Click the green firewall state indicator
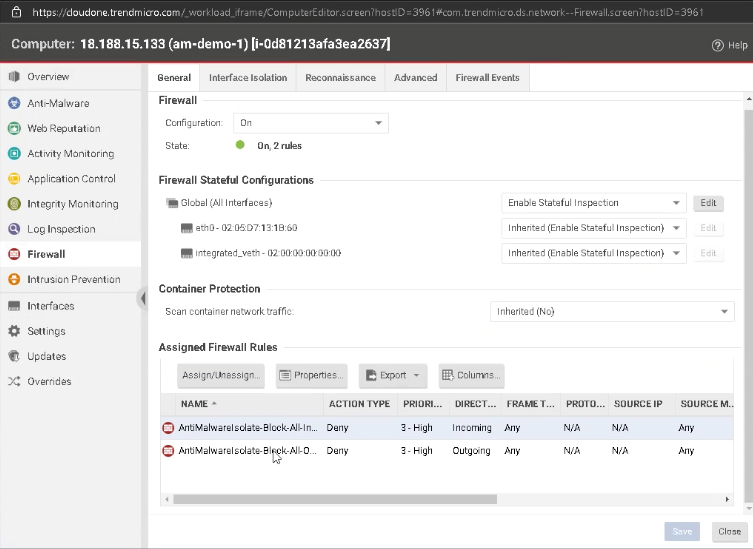This screenshot has width=753, height=549. tap(240, 145)
